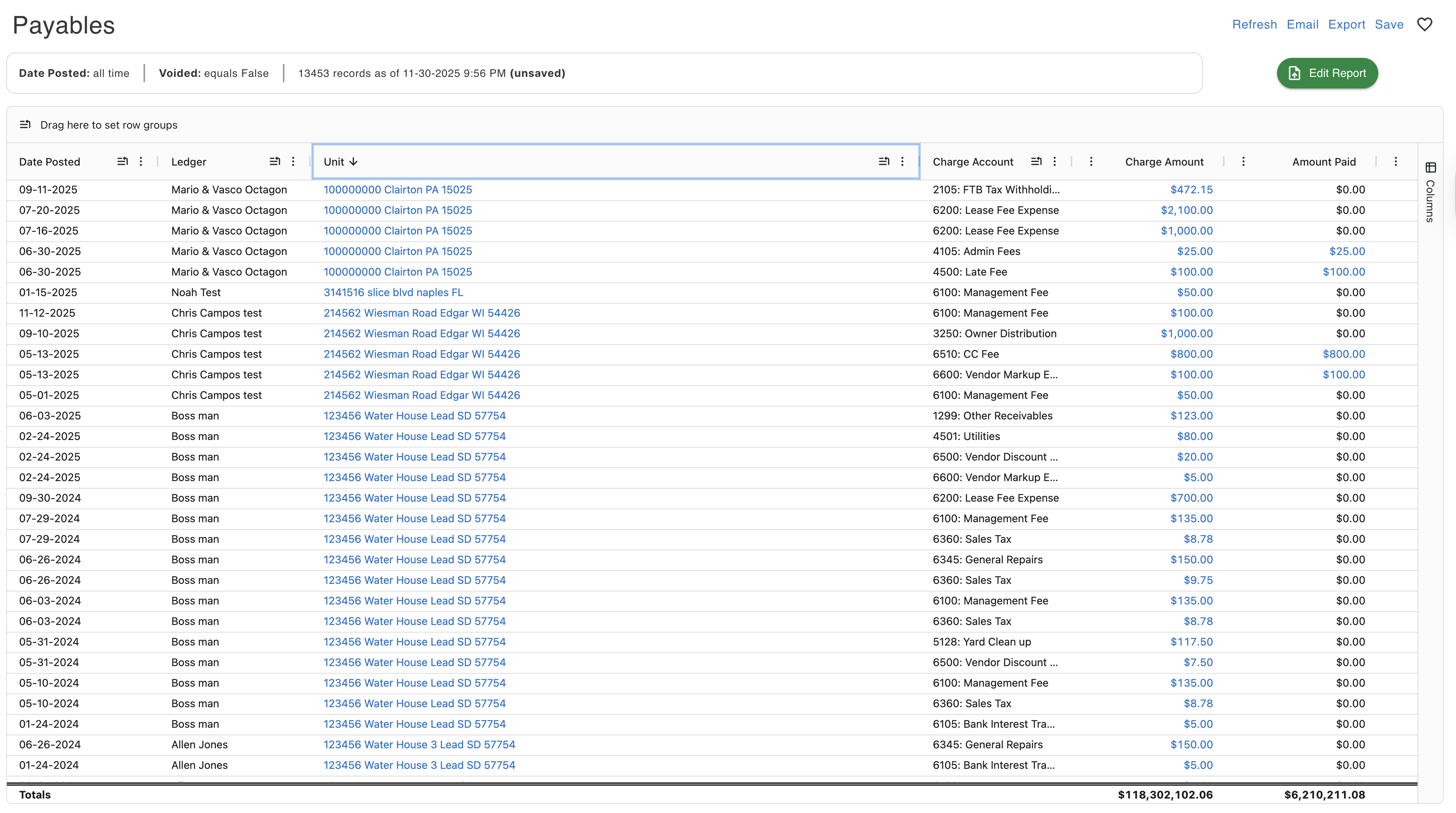1456x813 pixels.
Task: Click the heart favorite icon
Action: click(1424, 24)
